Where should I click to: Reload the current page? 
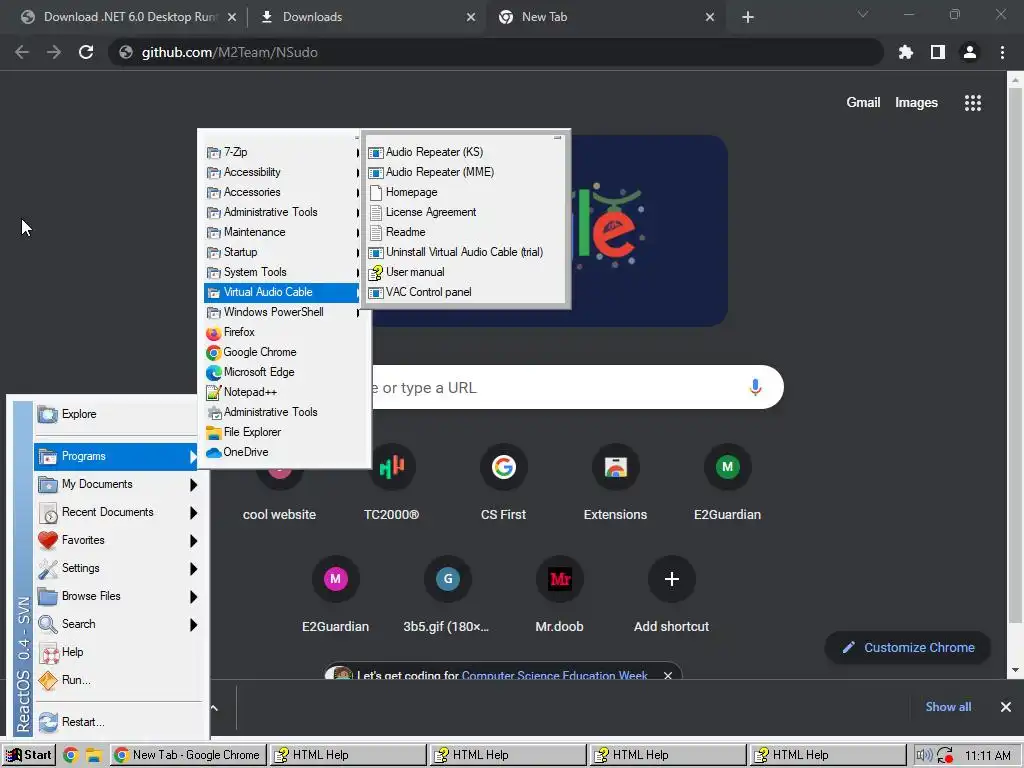coord(86,52)
